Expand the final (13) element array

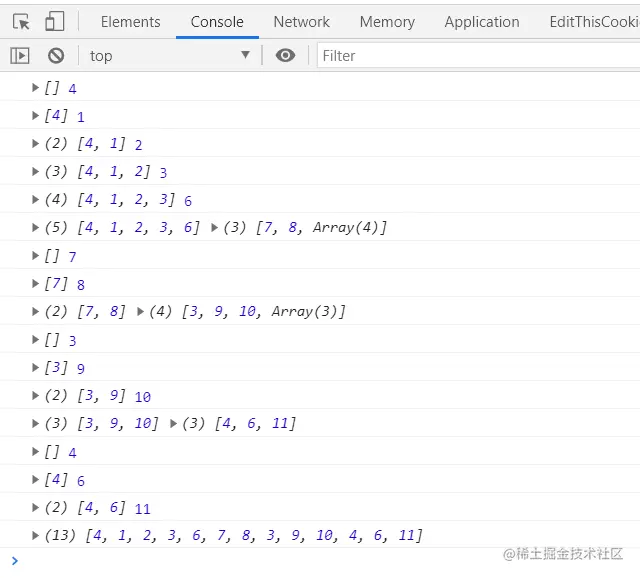click(35, 535)
